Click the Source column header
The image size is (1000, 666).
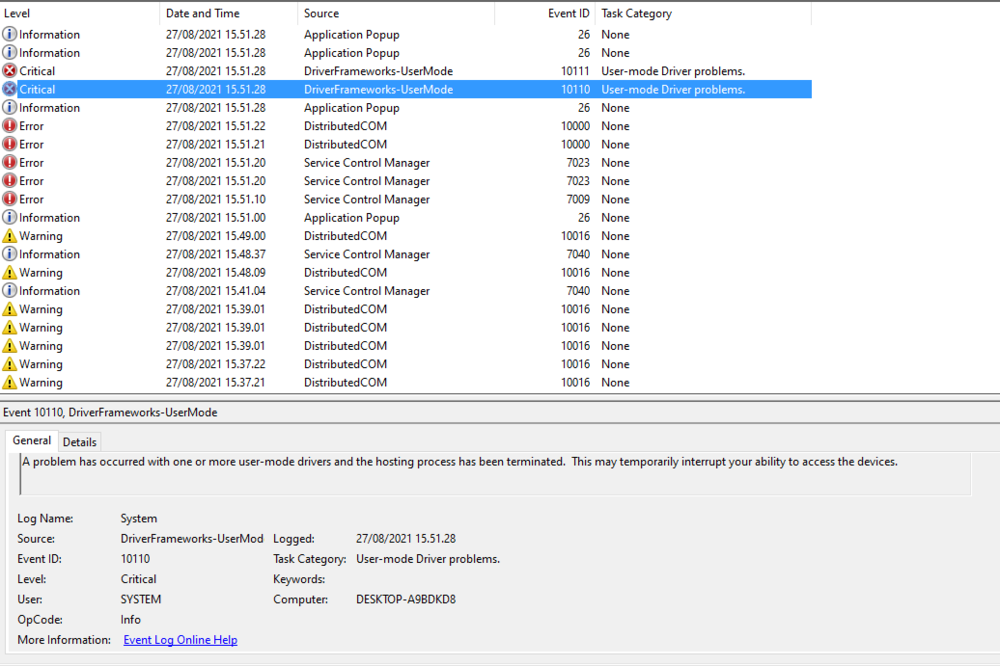click(395, 14)
